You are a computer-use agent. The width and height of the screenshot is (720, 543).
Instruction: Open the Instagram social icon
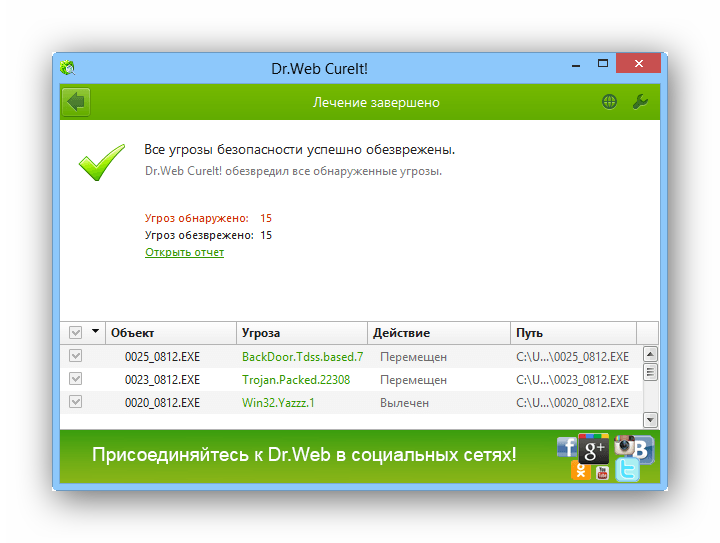[624, 445]
